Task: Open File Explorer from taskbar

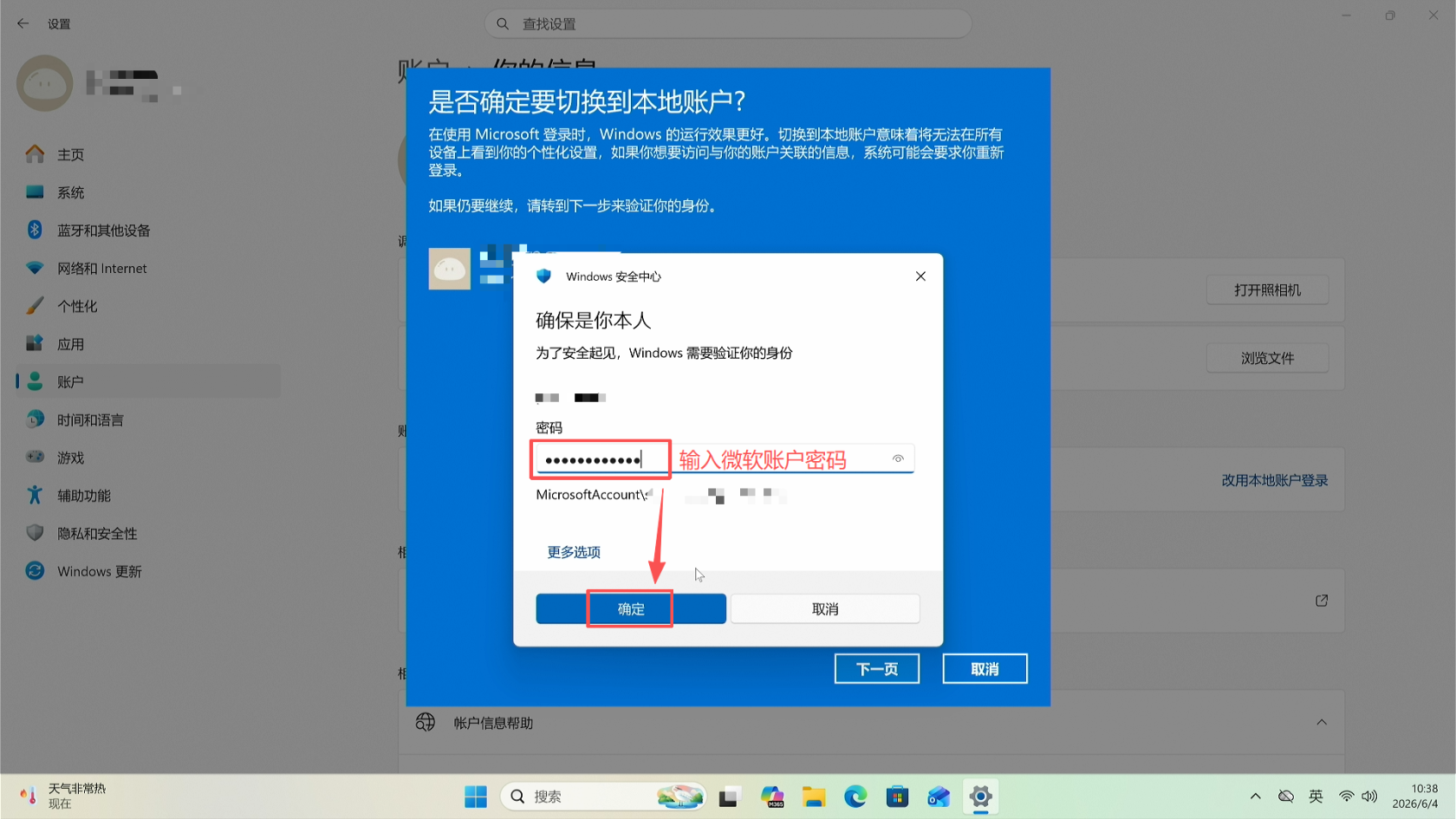Action: click(814, 796)
